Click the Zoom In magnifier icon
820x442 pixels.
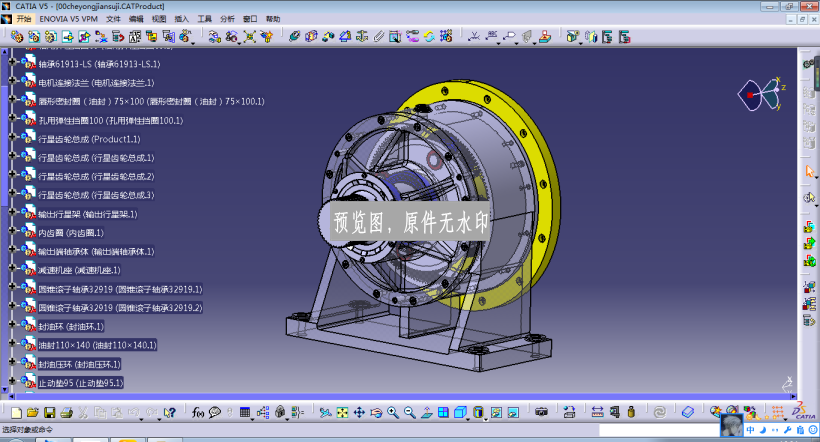pyautogui.click(x=393, y=413)
